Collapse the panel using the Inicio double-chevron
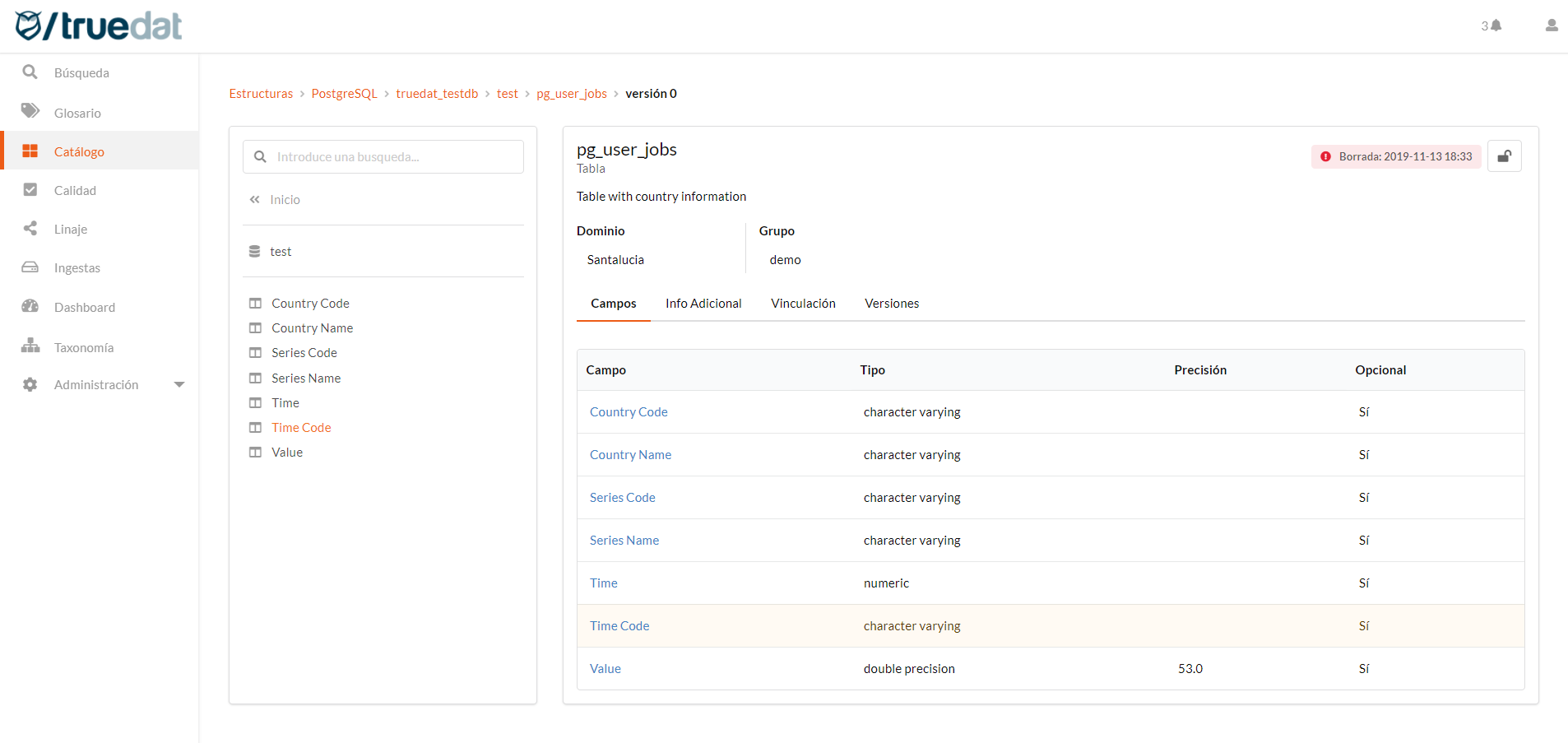The height and width of the screenshot is (743, 1568). click(253, 199)
